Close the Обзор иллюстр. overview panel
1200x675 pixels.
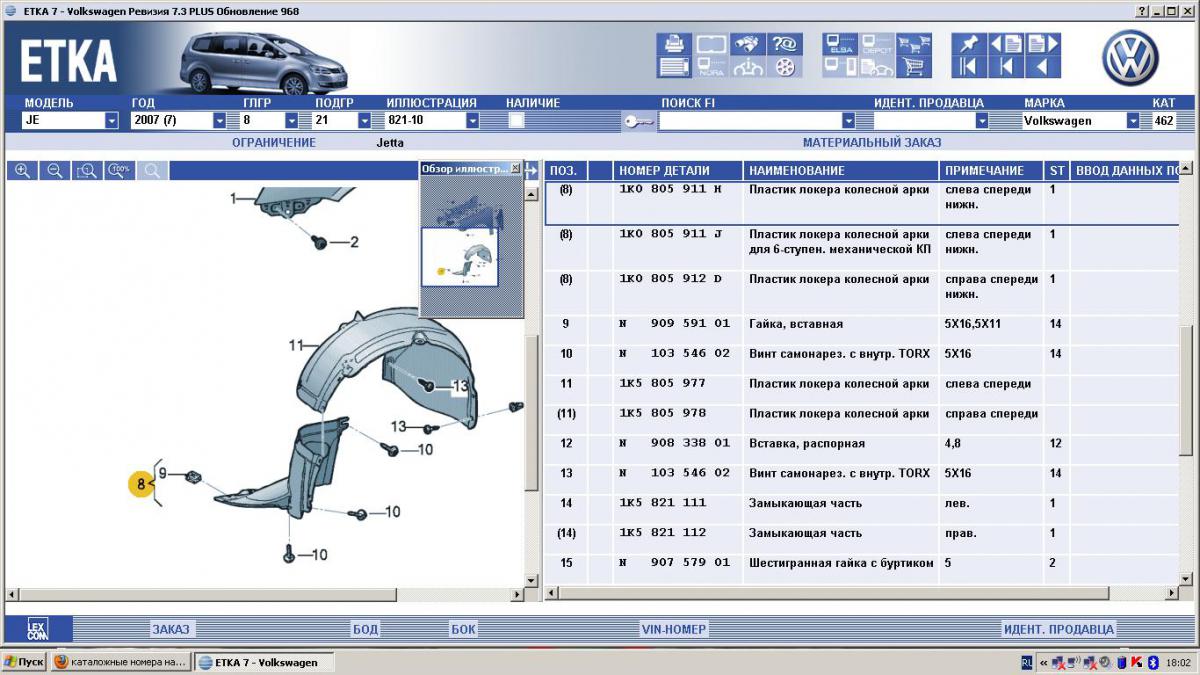coord(515,169)
